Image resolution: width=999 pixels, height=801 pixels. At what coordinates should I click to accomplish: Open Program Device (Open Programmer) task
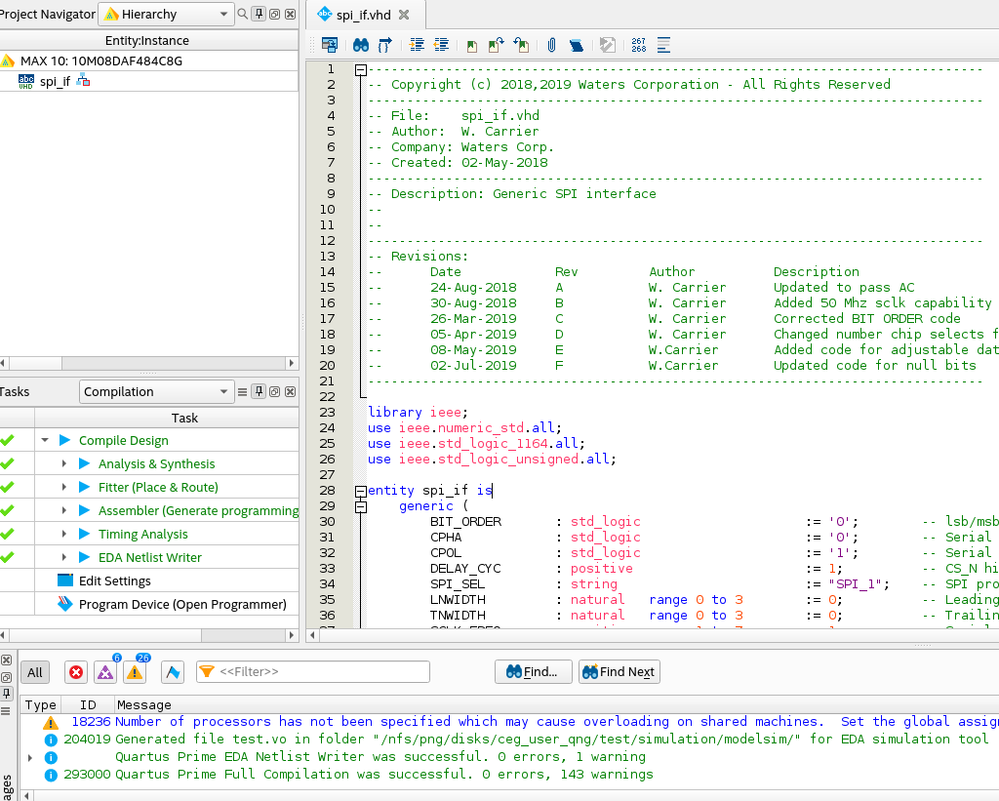tap(182, 604)
